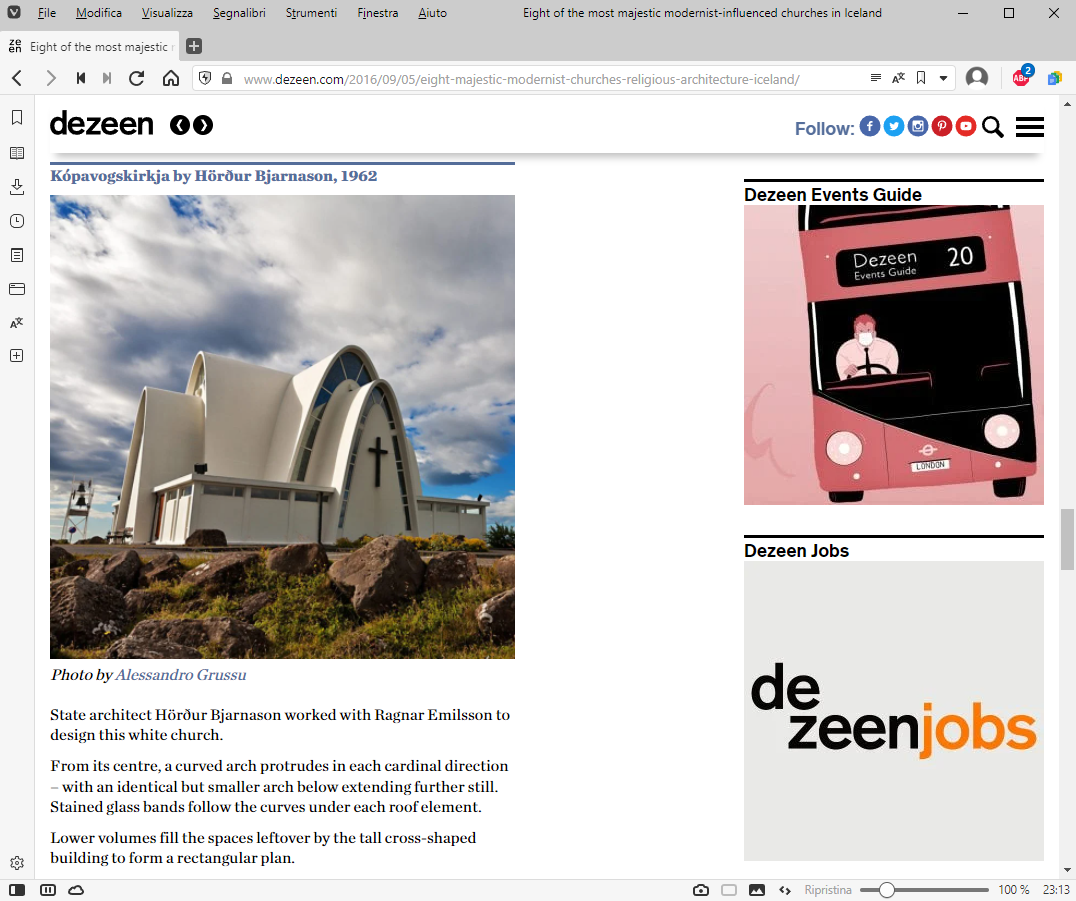Image resolution: width=1076 pixels, height=901 pixels.
Task: Add a new web panel
Action: tap(17, 355)
